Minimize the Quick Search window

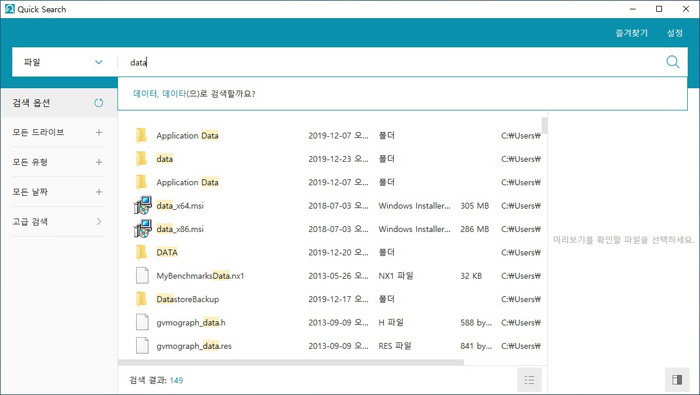click(633, 9)
